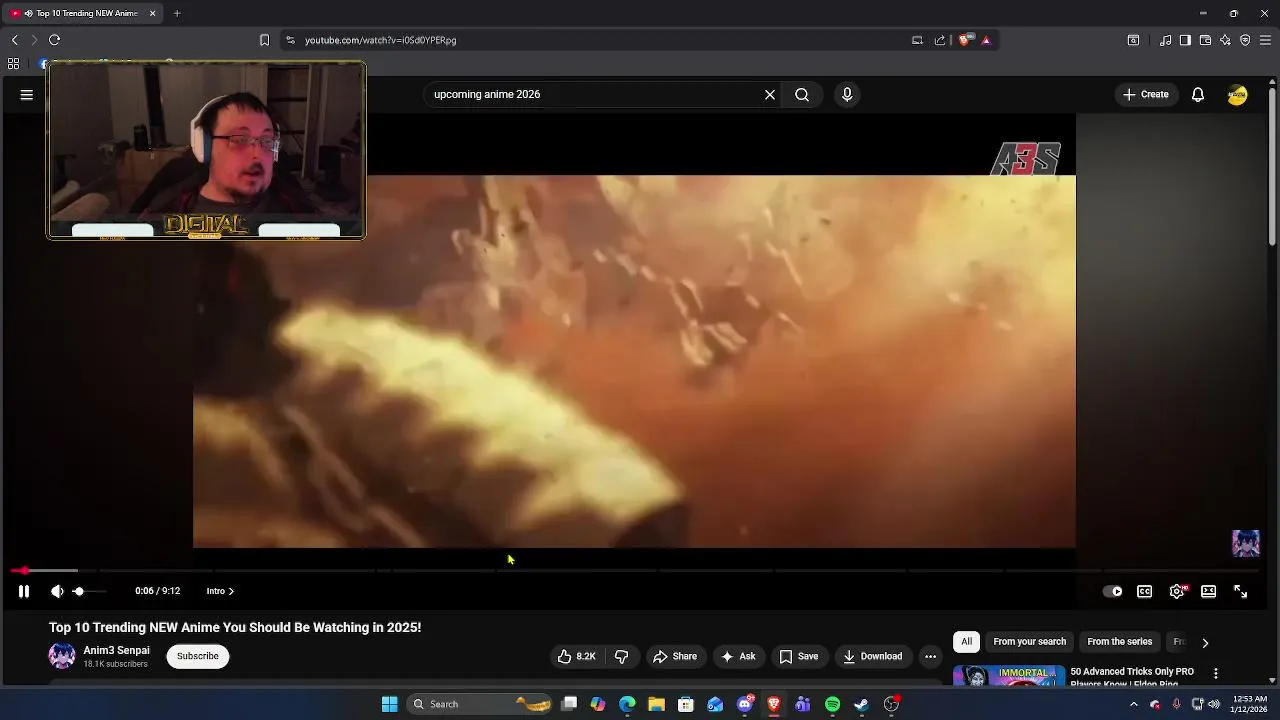Open the taskbar clock and date

1250,704
